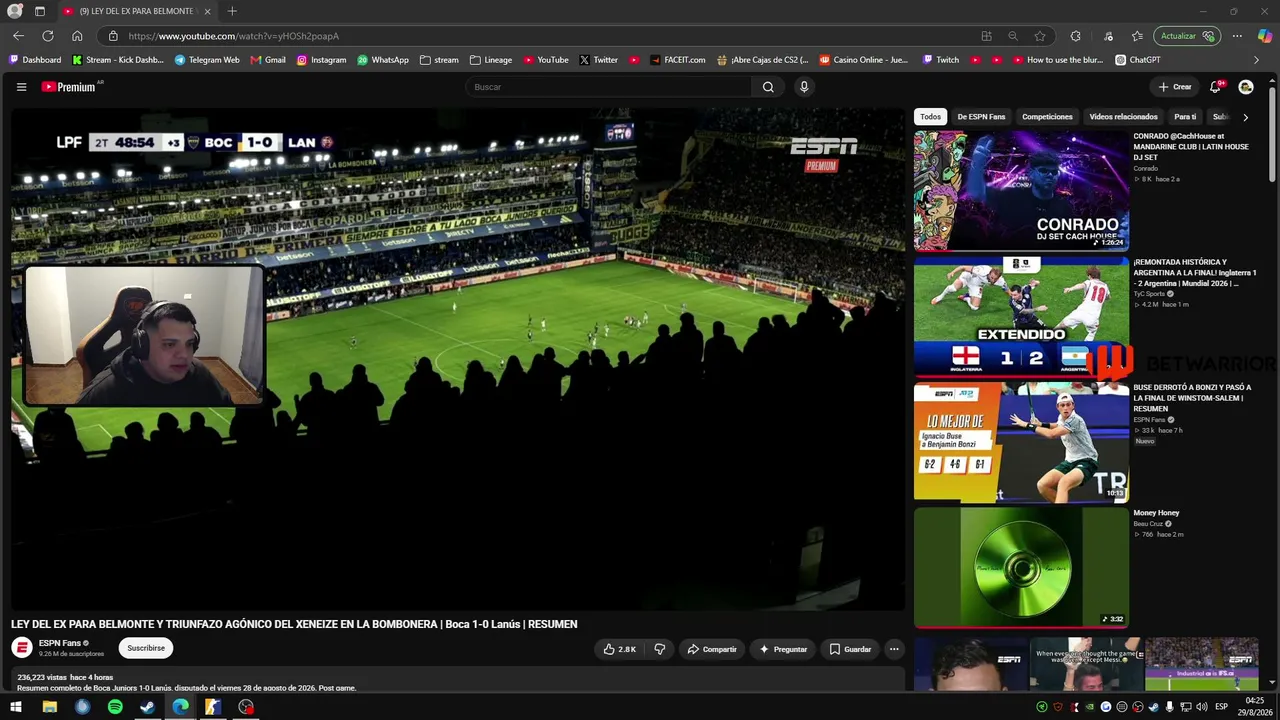Open the tab actions menu
Viewport: 1280px width, 720px height.
point(40,11)
